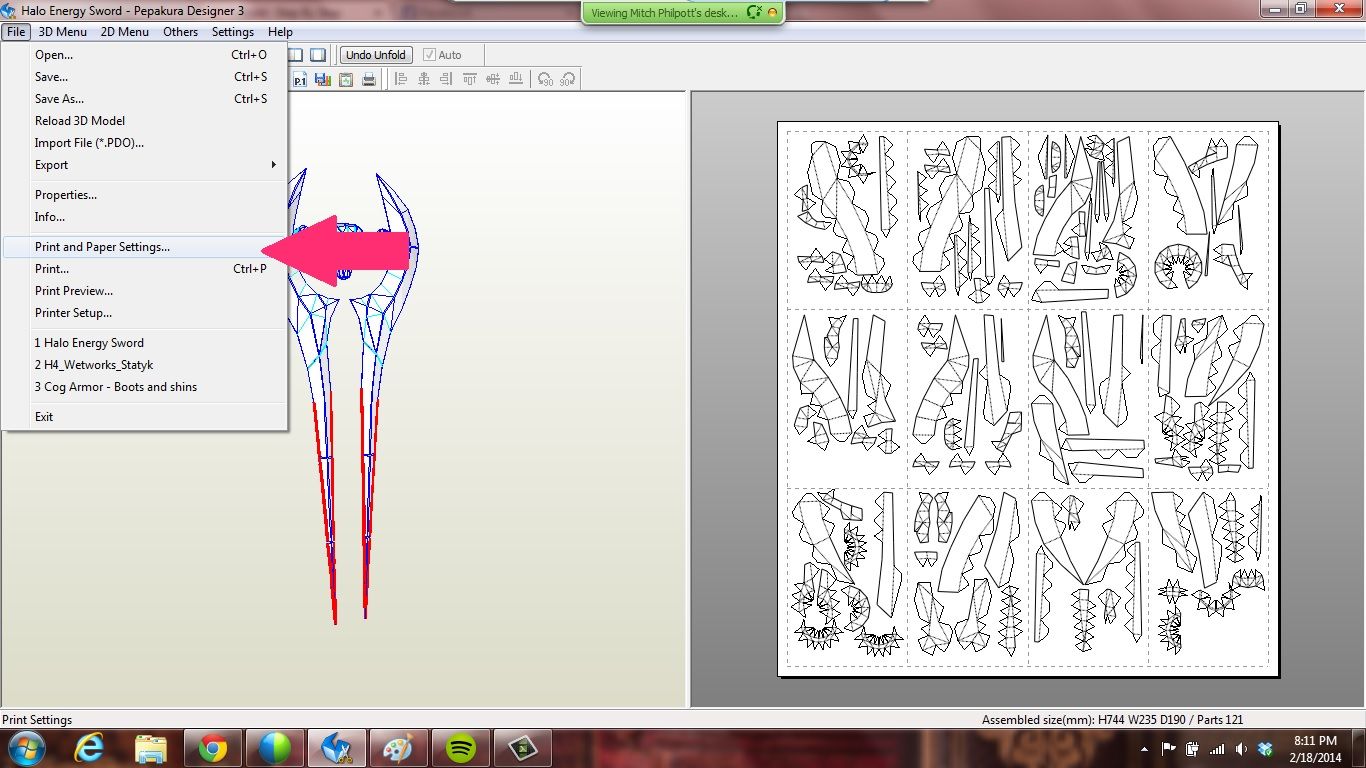
Task: Open the 3D Menu
Action: tap(63, 32)
